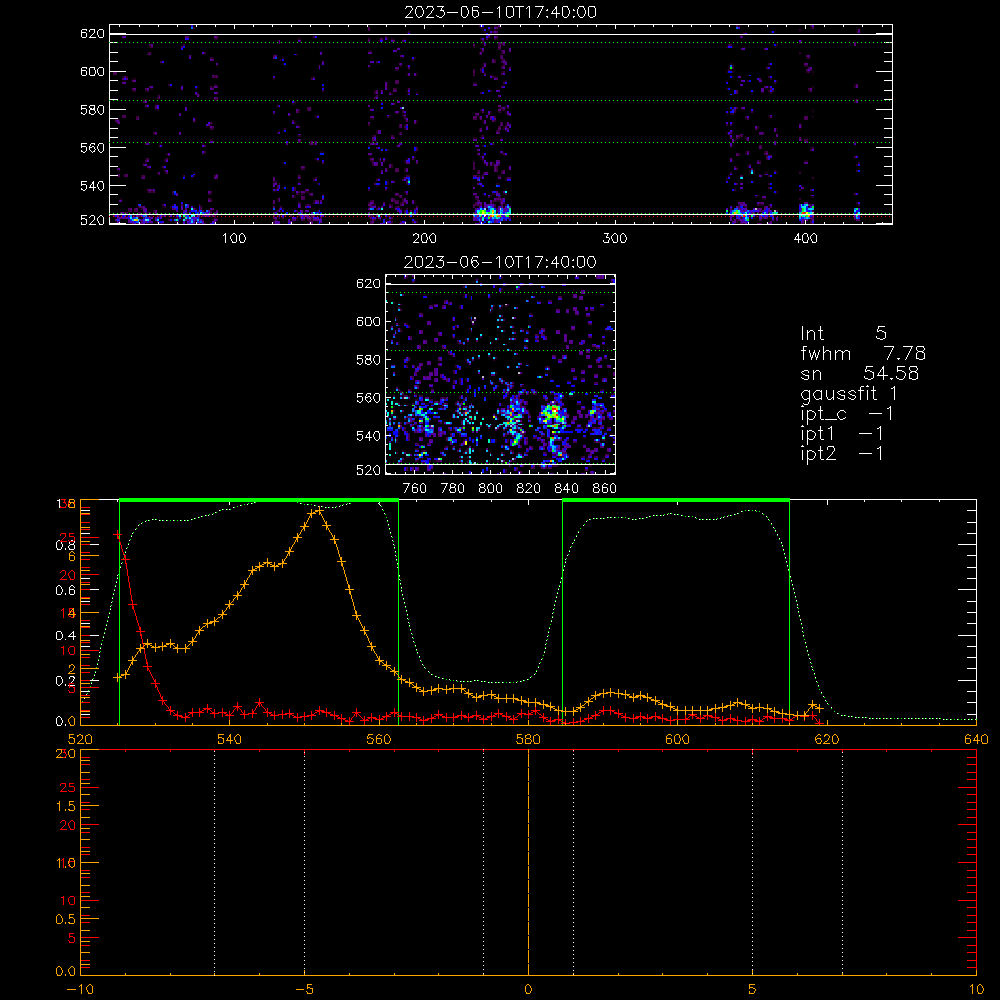
Task: Click the peak of the orange profile curve
Action: point(318,510)
